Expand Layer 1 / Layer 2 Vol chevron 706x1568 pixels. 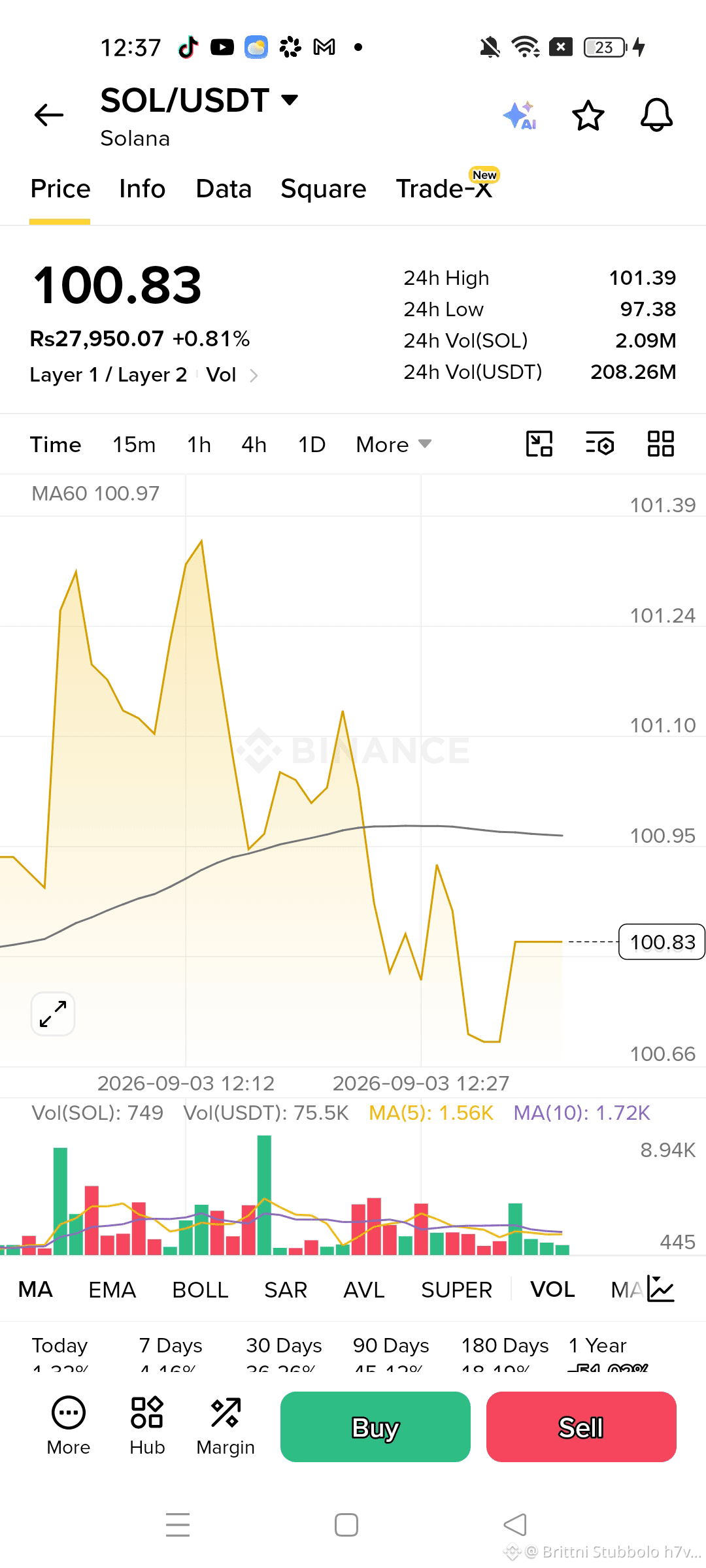254,375
